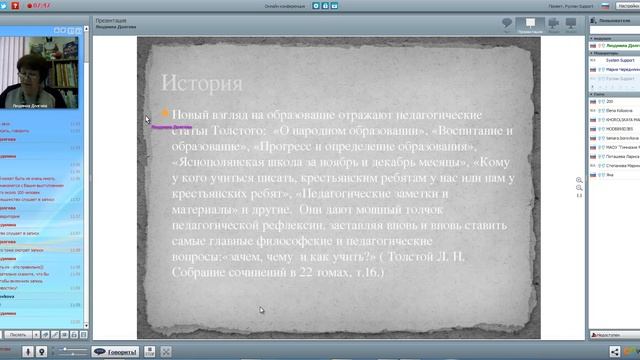This screenshot has width=640, height=360.
Task: Switch to the screen monitor mode tab
Action: [571, 24]
